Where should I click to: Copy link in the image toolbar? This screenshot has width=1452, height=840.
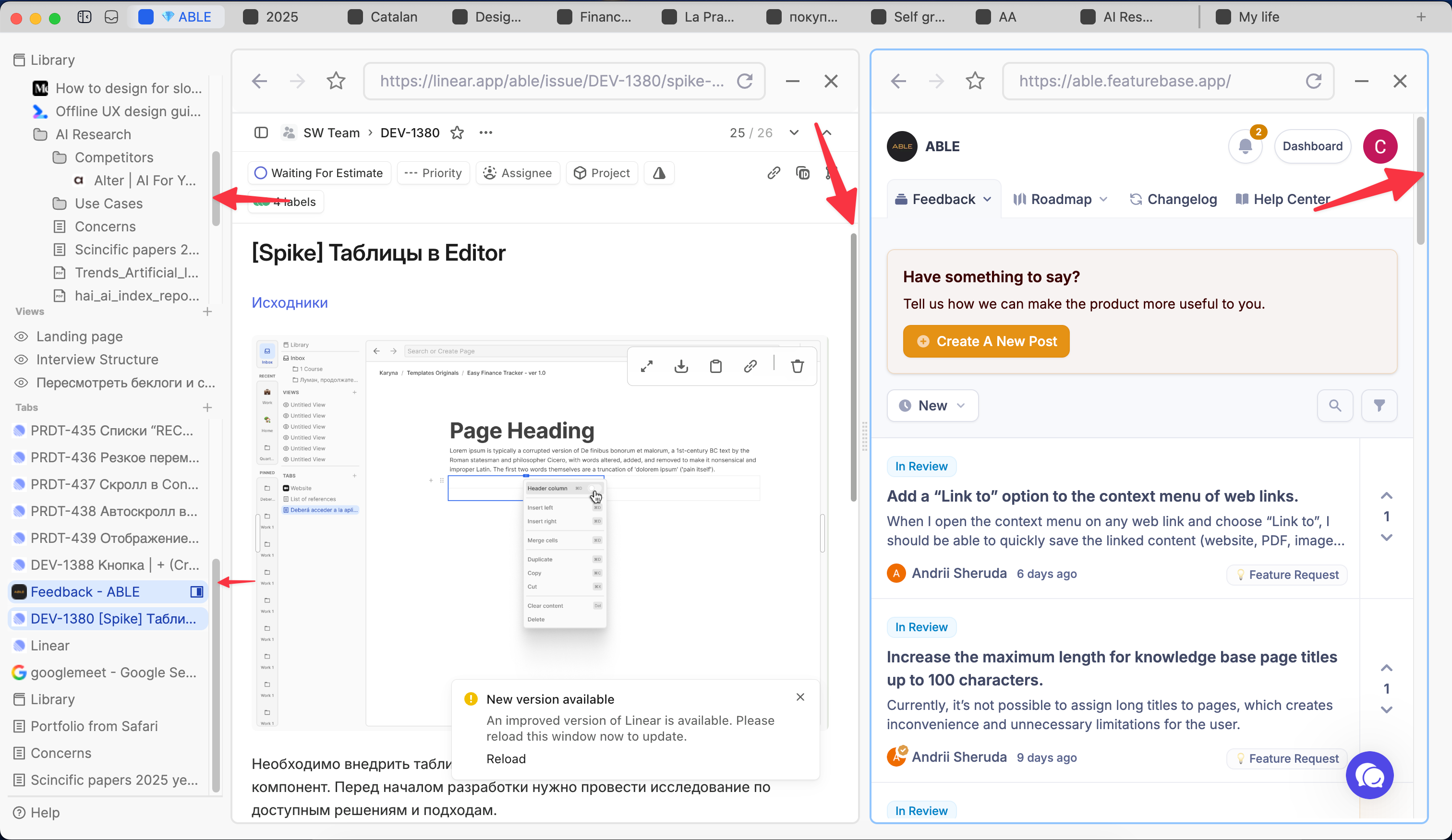point(750,366)
